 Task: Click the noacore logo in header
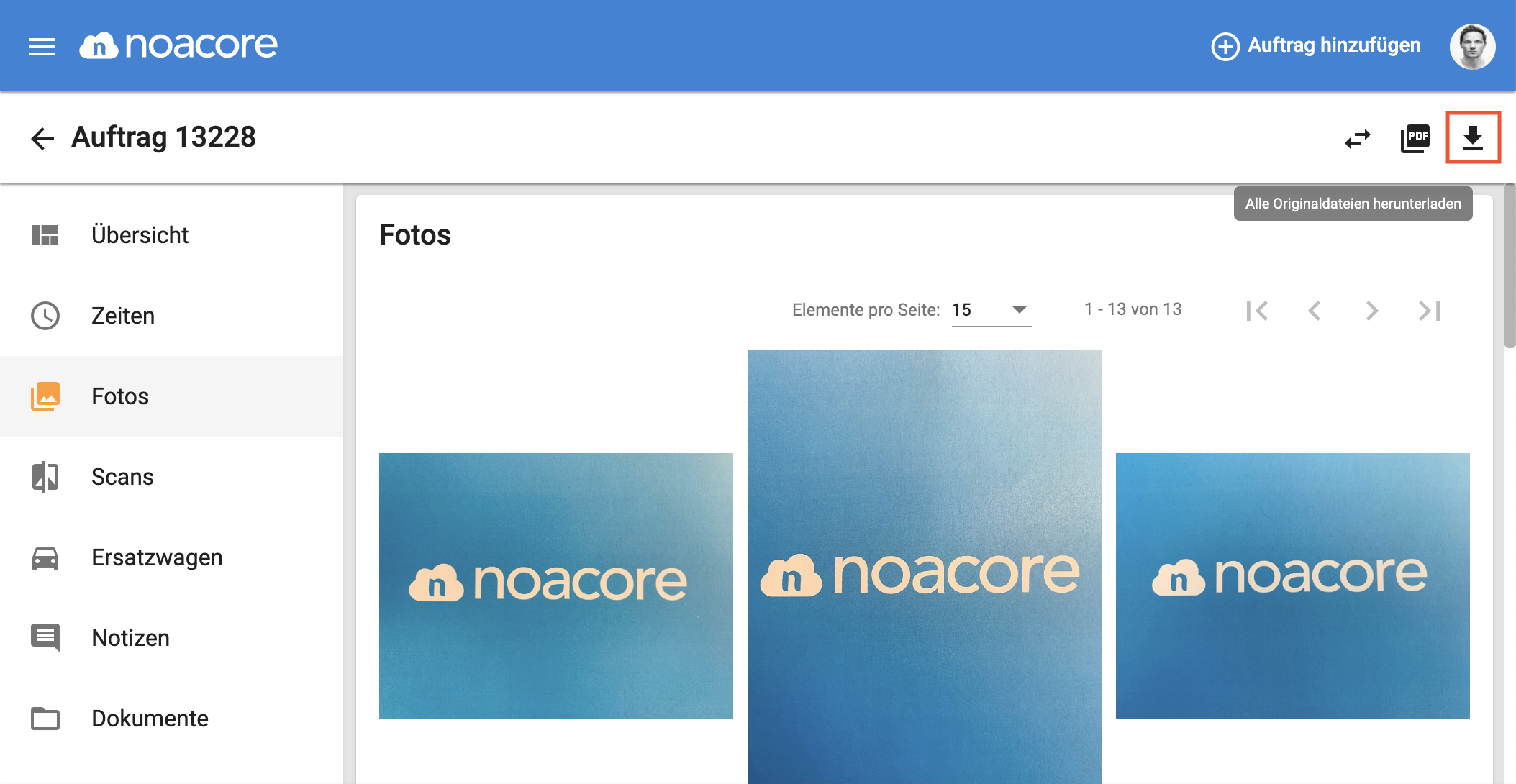(178, 45)
